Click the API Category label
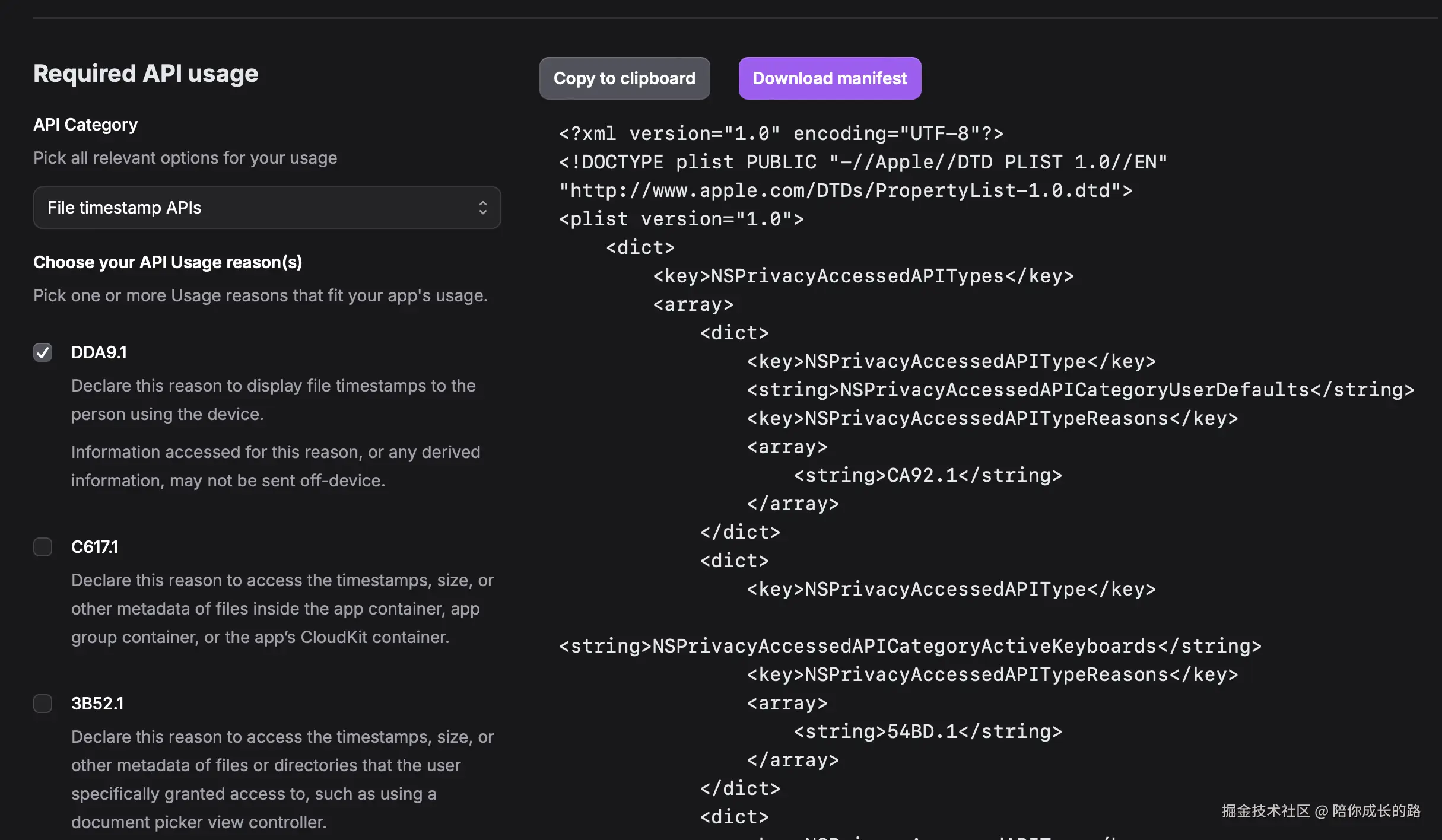This screenshot has width=1442, height=840. point(85,125)
